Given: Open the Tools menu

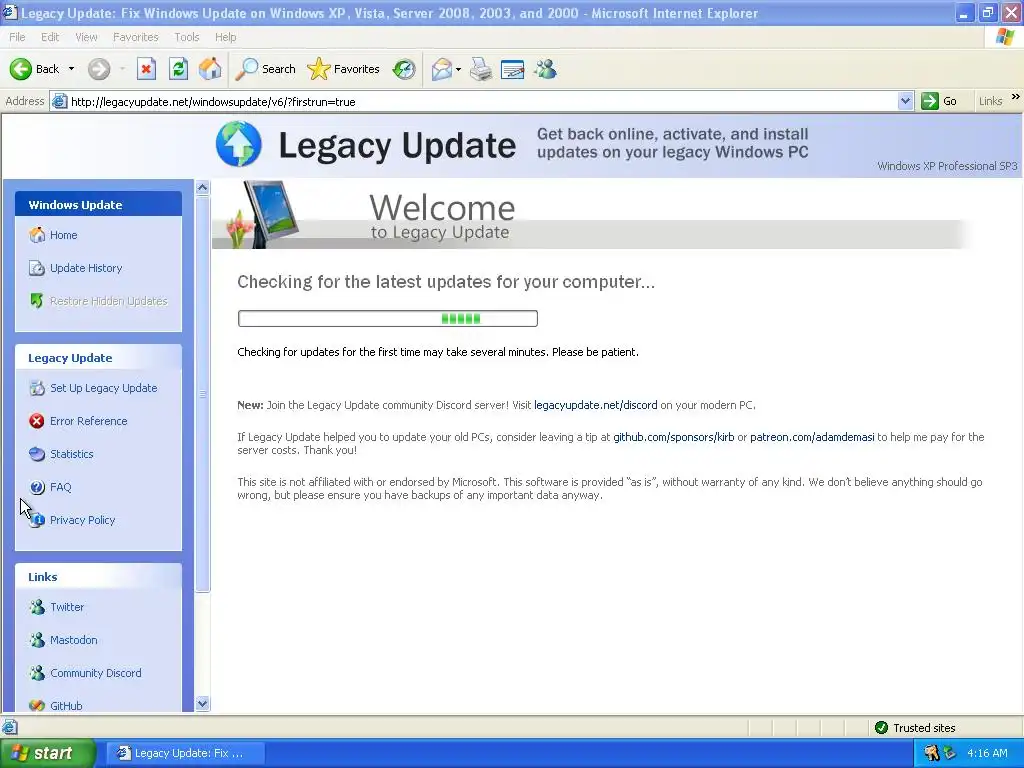Looking at the screenshot, I should tap(187, 37).
